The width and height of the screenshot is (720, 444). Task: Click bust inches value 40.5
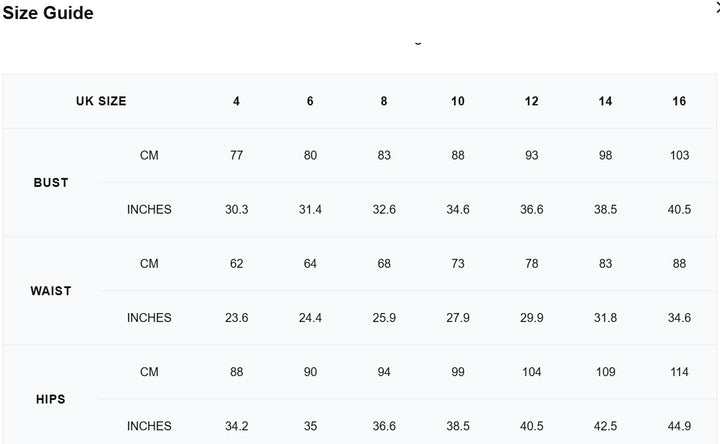pos(679,209)
